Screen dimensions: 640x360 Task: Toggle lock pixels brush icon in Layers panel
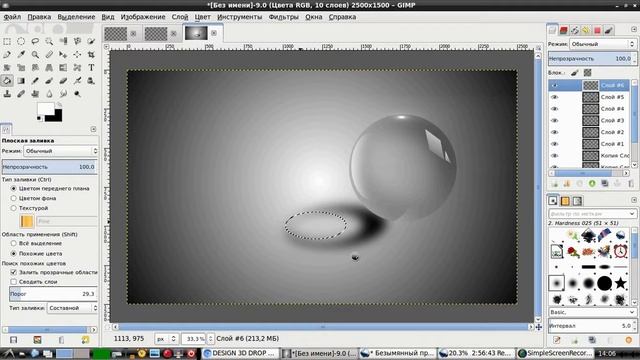click(575, 73)
